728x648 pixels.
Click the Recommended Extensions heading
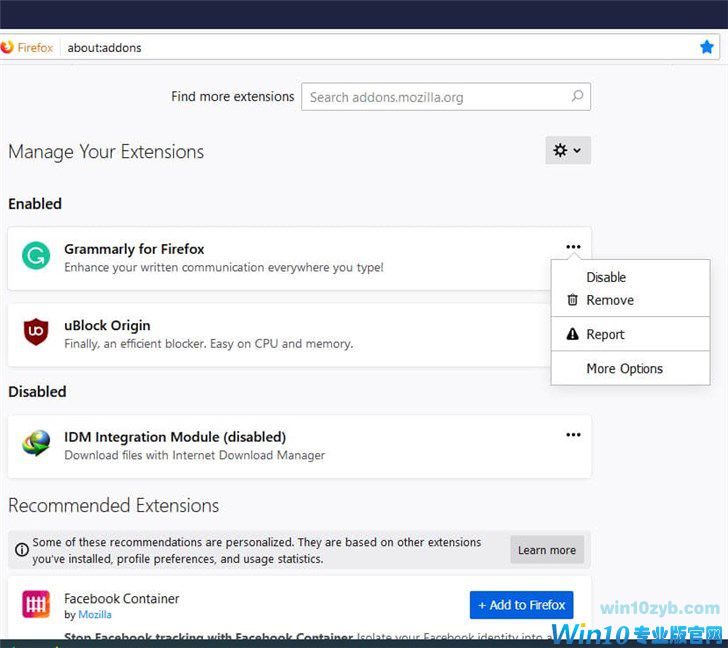[x=113, y=505]
